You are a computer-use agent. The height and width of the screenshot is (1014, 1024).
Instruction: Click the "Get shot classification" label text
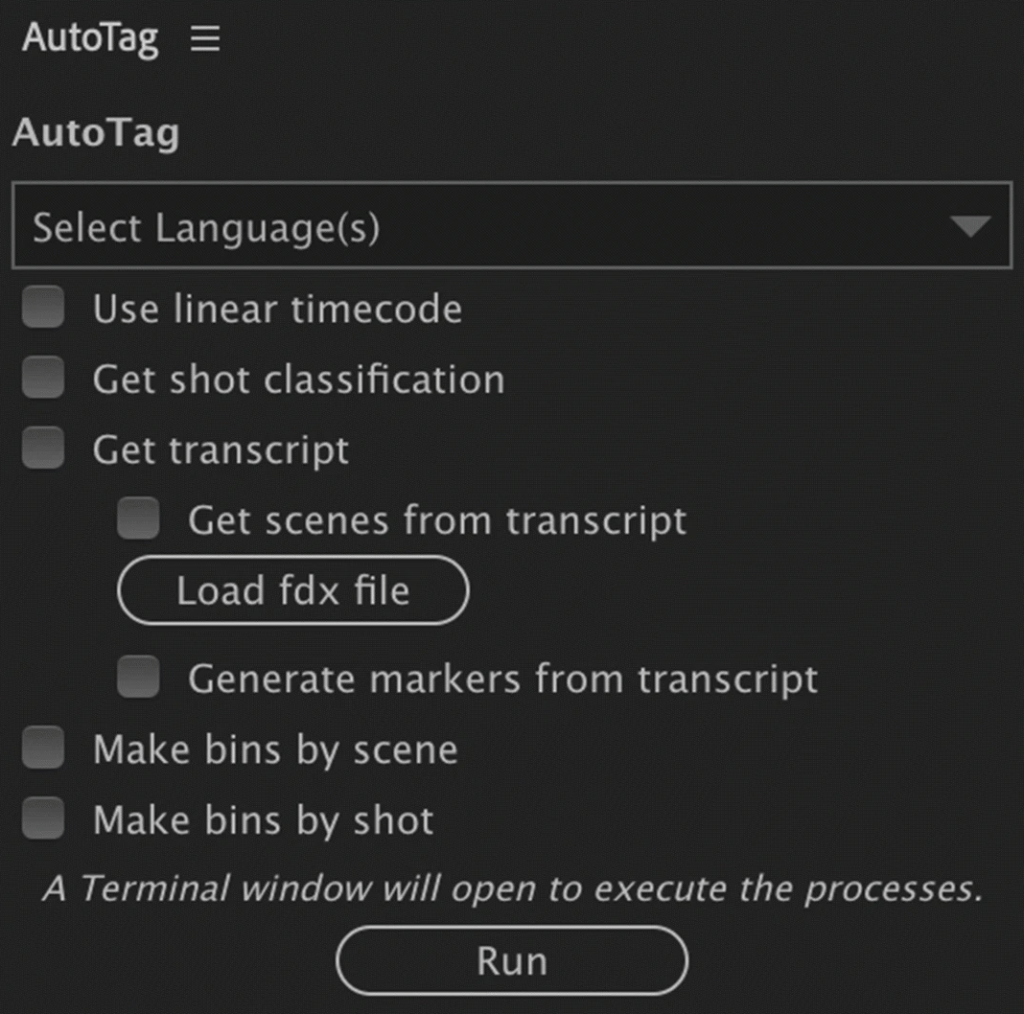[298, 380]
